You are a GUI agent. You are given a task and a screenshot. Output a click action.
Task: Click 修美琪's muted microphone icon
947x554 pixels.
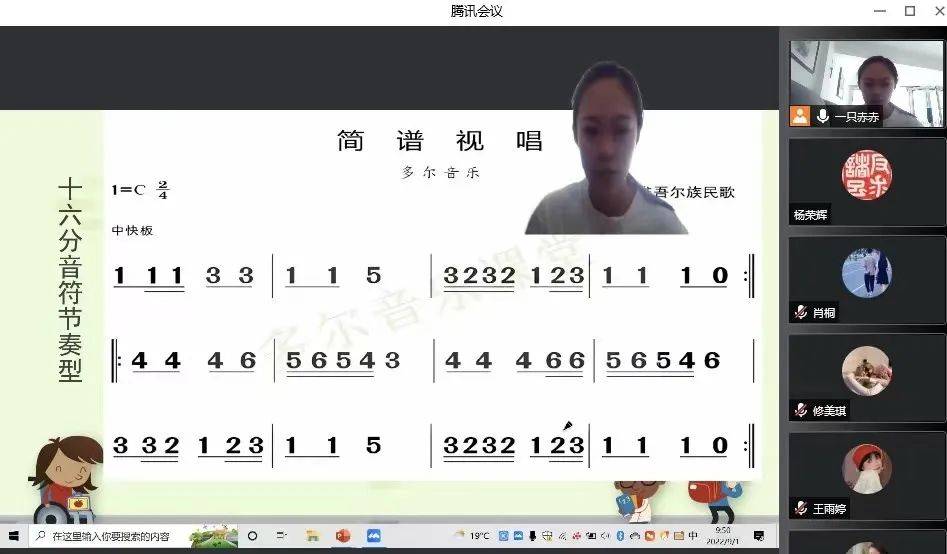[800, 410]
